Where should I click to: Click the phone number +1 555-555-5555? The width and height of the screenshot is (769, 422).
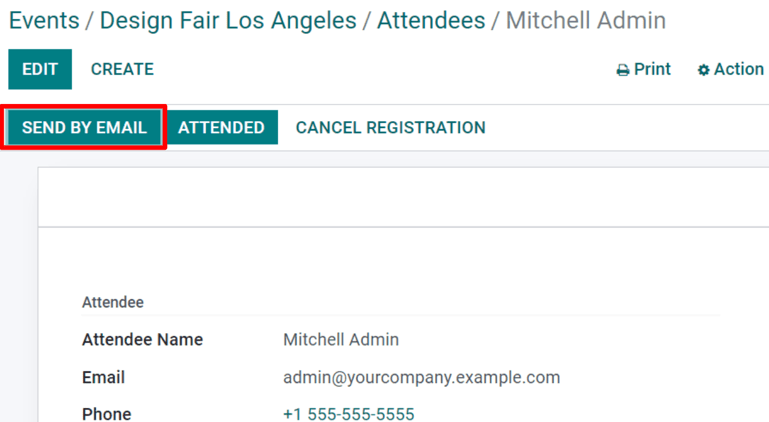point(348,414)
